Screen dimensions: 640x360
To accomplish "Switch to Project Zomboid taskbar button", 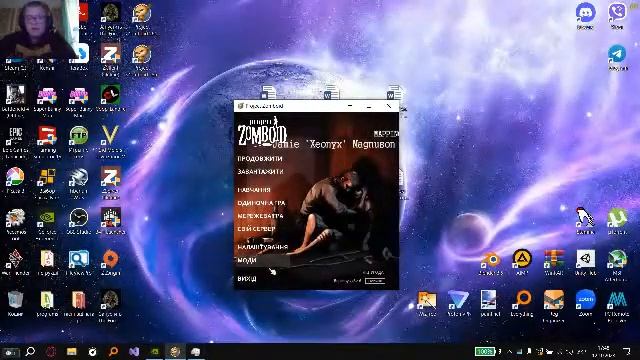I will click(175, 351).
